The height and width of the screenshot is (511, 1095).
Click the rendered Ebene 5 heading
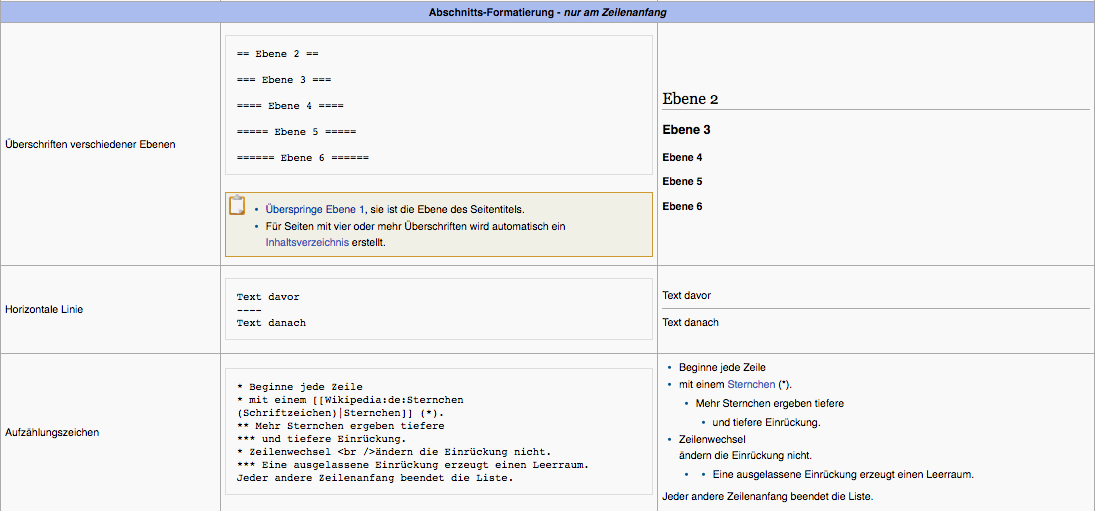(x=682, y=181)
